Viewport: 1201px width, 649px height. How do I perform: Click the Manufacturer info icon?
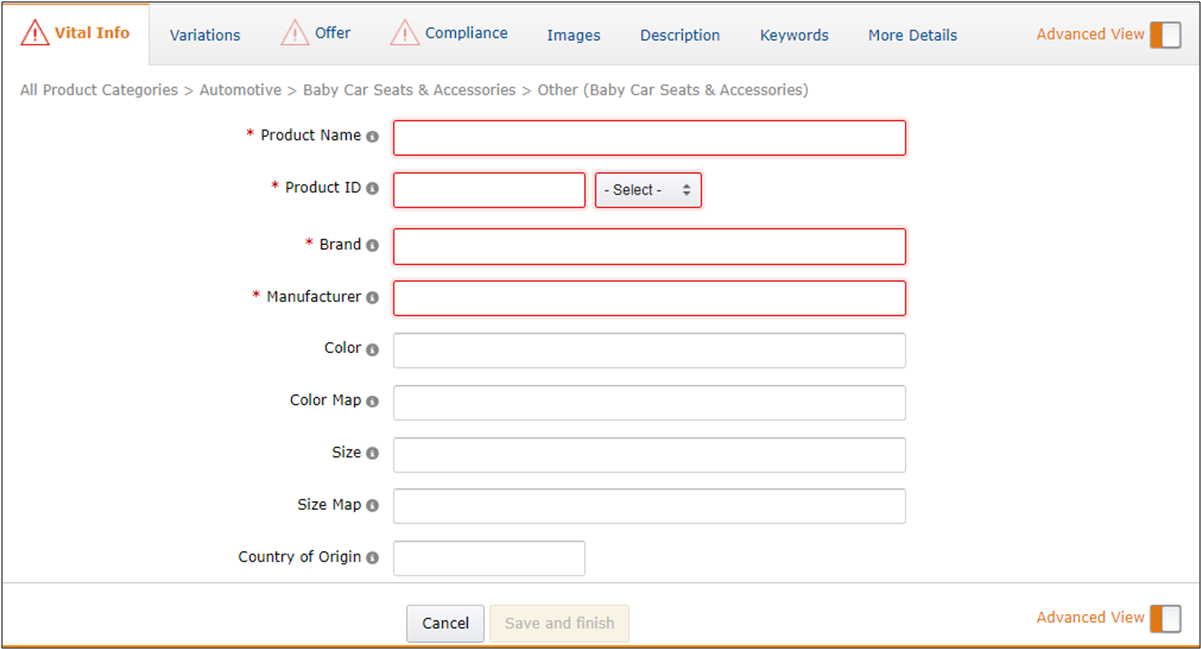[x=372, y=297]
